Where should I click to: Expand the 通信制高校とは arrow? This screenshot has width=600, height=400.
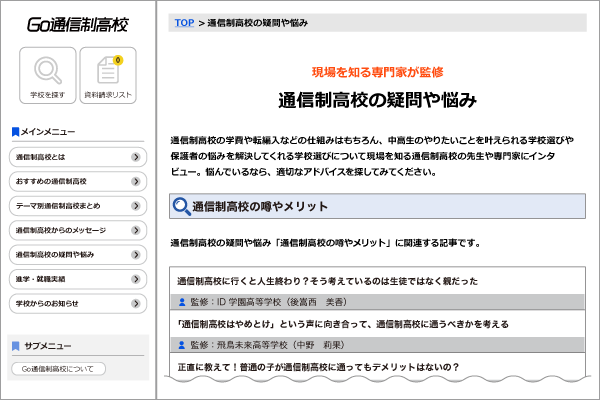(135, 157)
